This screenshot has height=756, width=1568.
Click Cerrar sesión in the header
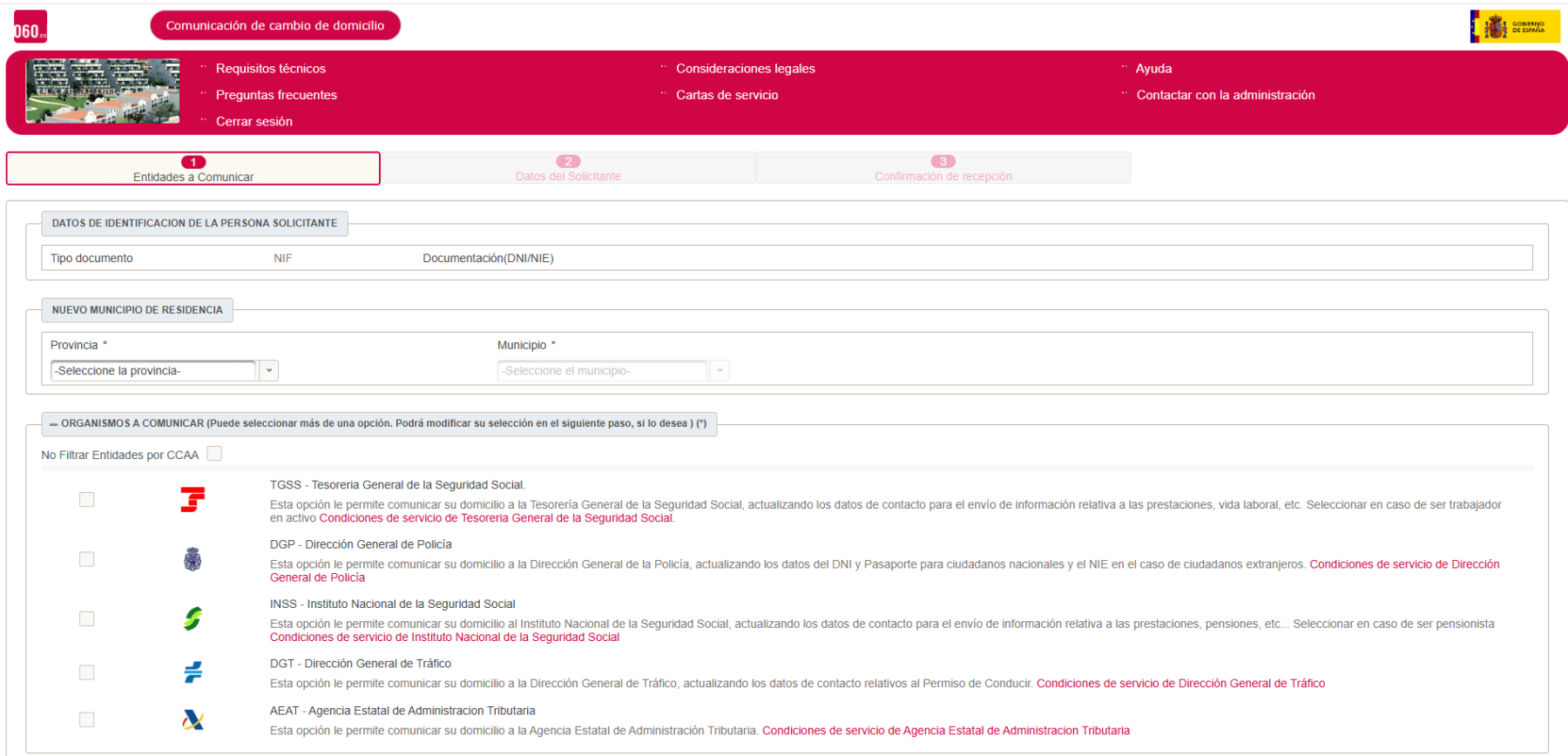coord(254,122)
